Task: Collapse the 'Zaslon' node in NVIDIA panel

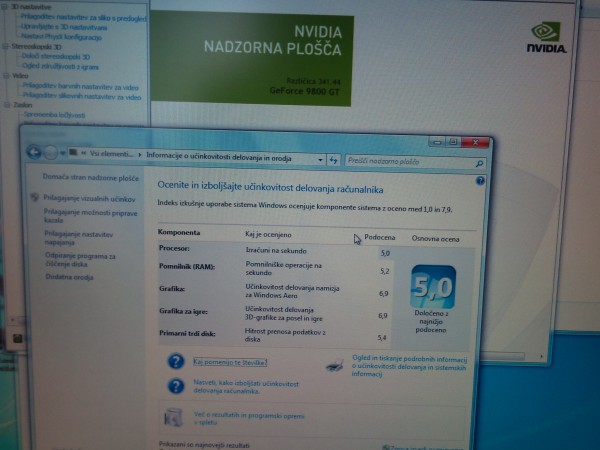Action: (7, 104)
